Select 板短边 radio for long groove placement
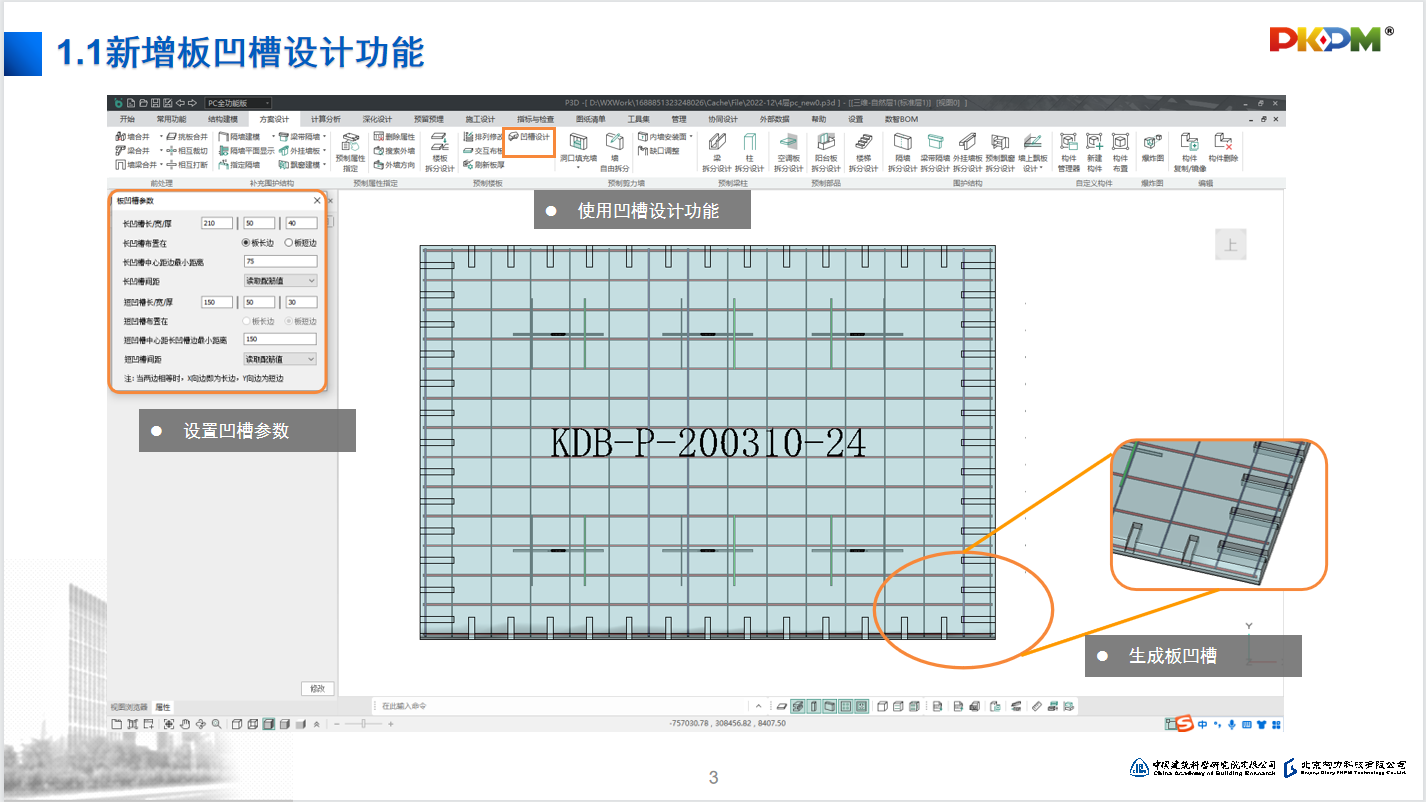The width and height of the screenshot is (1426, 802). tap(300, 242)
